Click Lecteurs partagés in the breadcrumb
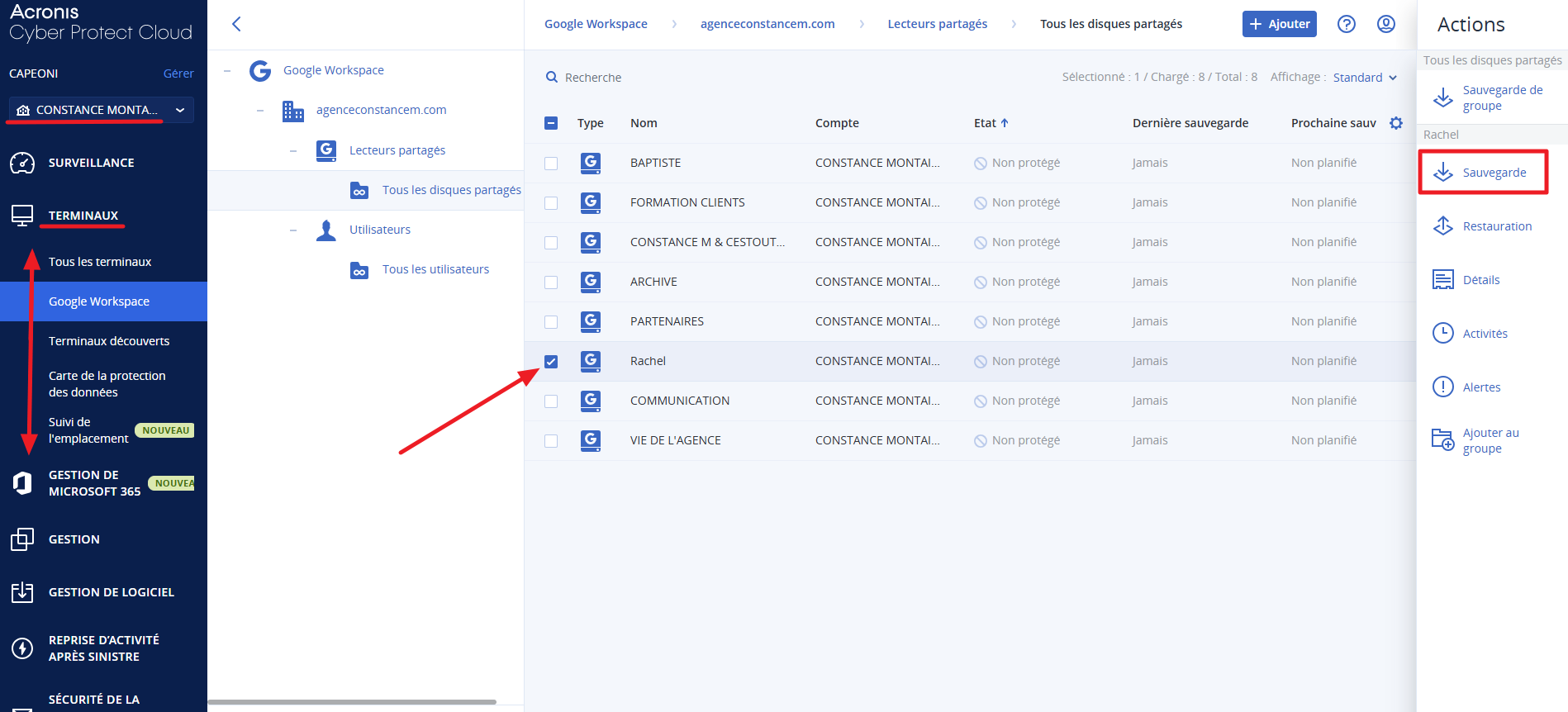This screenshot has height=712, width=1568. pos(938,24)
